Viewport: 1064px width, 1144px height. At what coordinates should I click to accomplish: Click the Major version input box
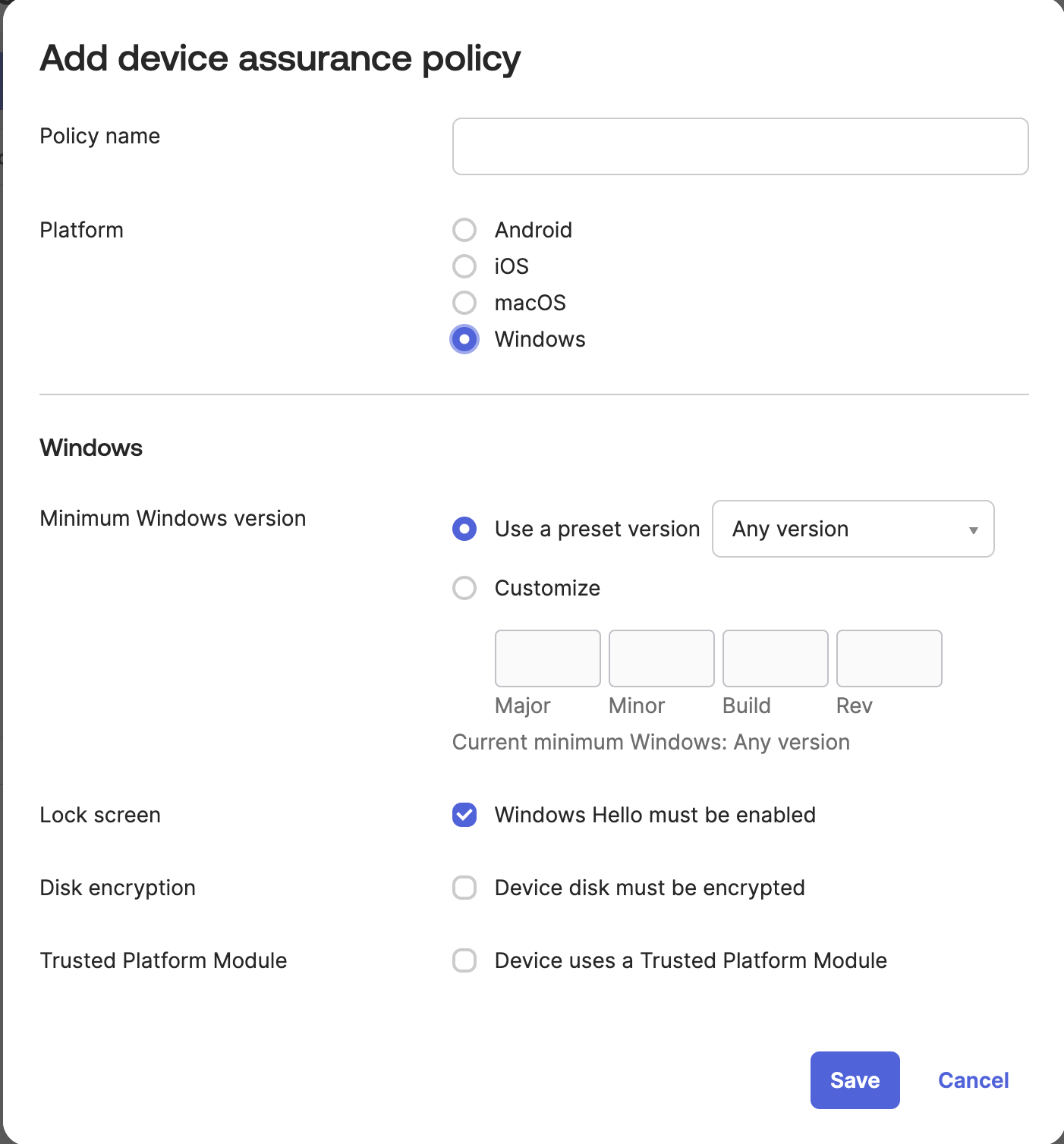click(547, 658)
